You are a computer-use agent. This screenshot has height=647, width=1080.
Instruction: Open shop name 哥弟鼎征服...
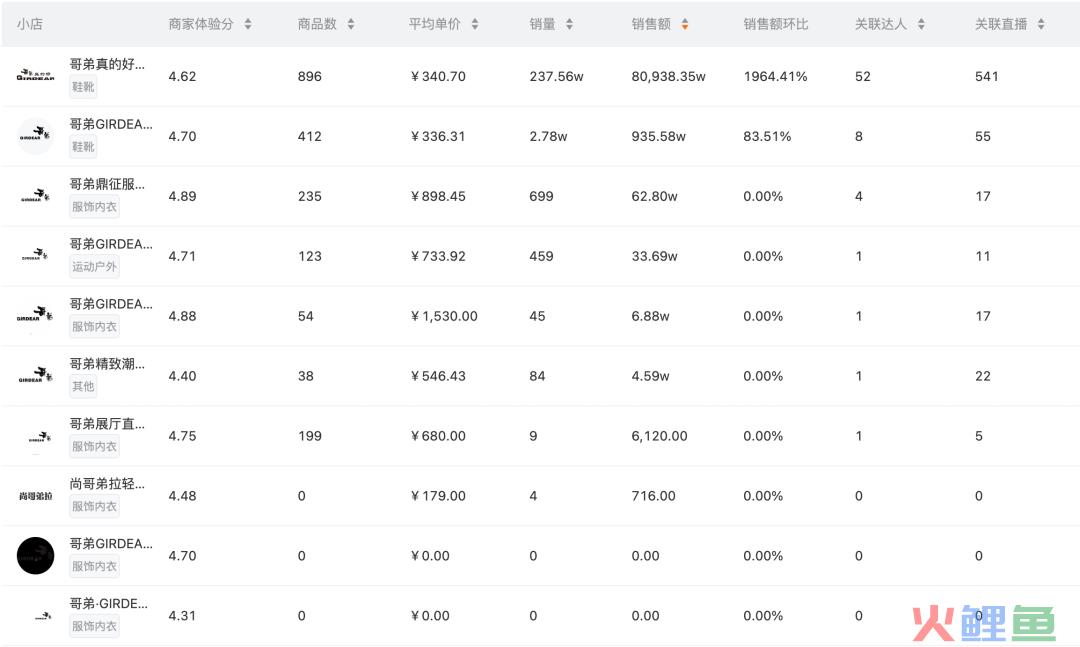(x=107, y=184)
